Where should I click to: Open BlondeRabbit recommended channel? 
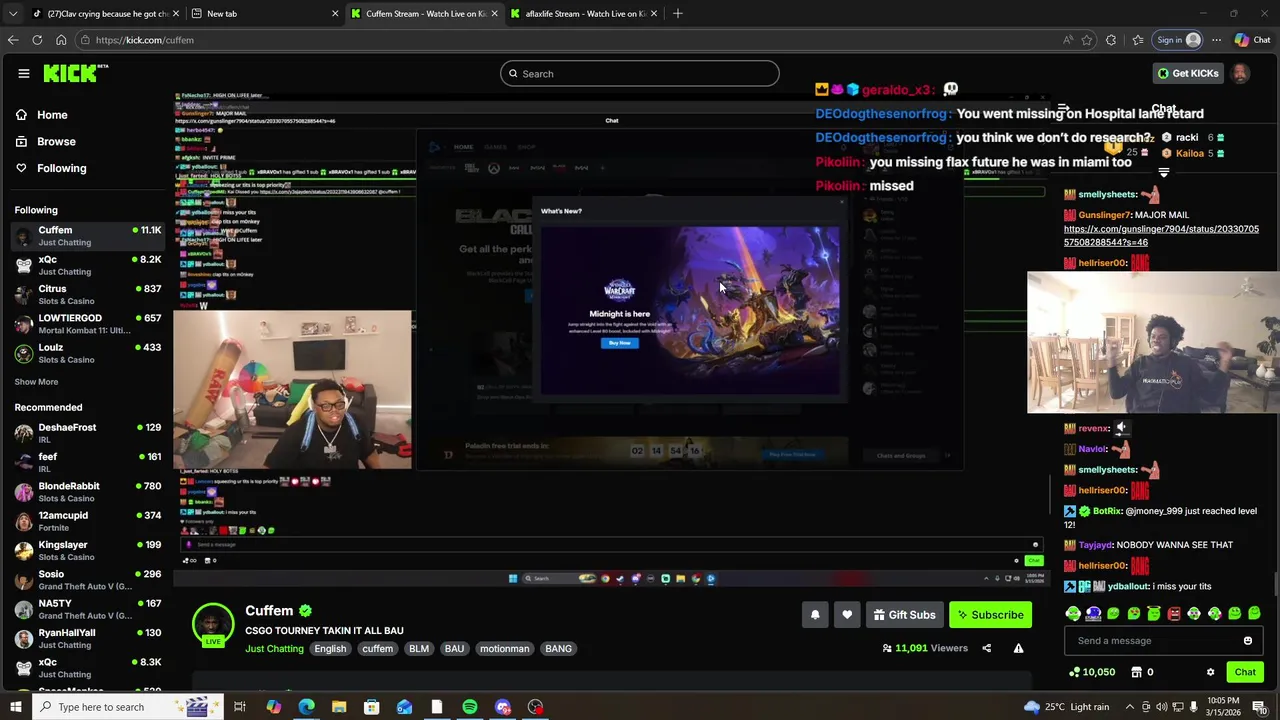[x=87, y=492]
